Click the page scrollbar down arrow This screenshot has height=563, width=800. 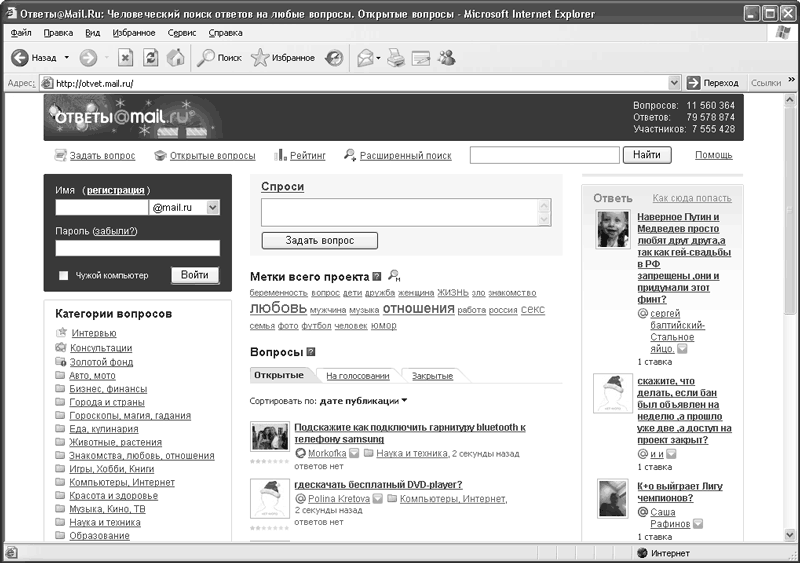pos(790,535)
